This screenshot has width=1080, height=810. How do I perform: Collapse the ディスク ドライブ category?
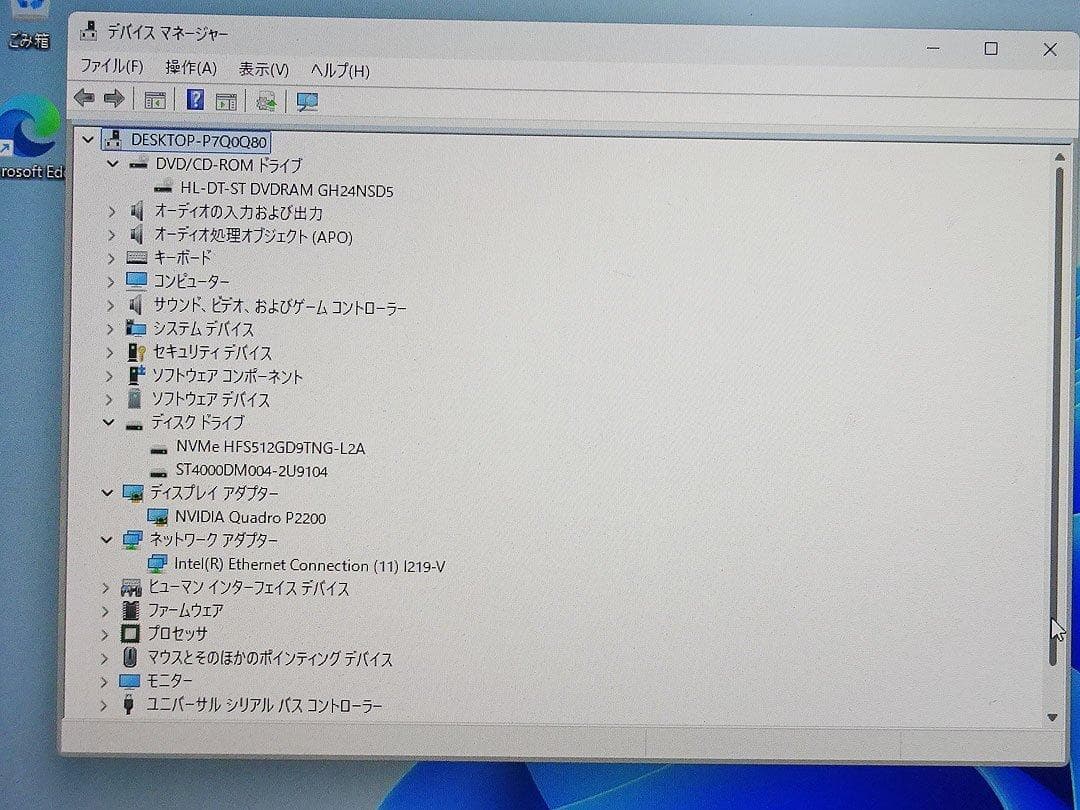[110, 422]
